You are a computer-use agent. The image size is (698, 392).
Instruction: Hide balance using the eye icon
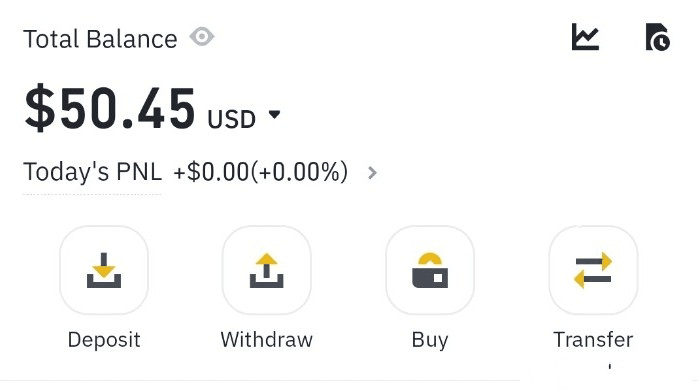202,36
